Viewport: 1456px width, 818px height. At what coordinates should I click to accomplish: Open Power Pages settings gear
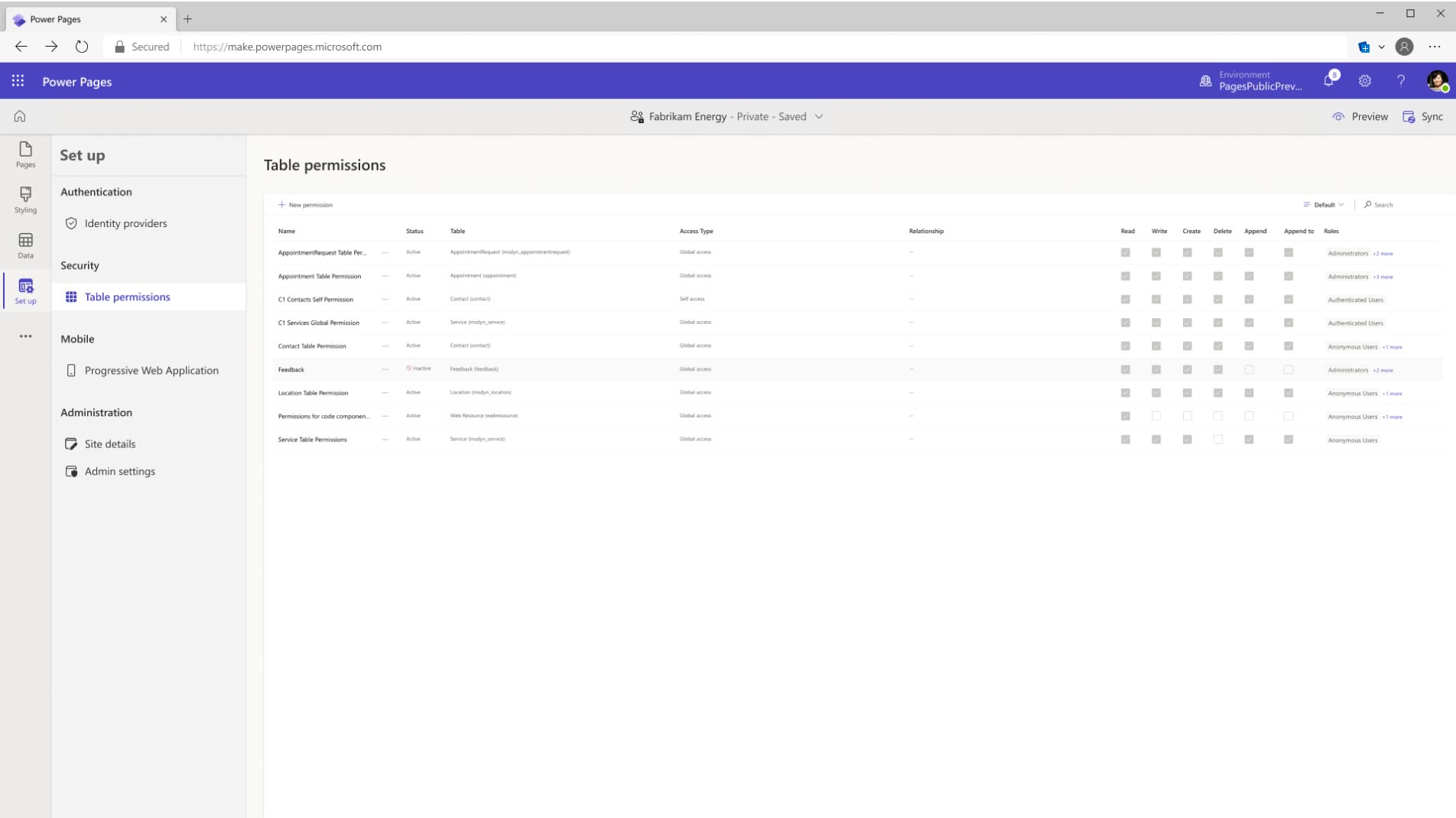point(1364,81)
